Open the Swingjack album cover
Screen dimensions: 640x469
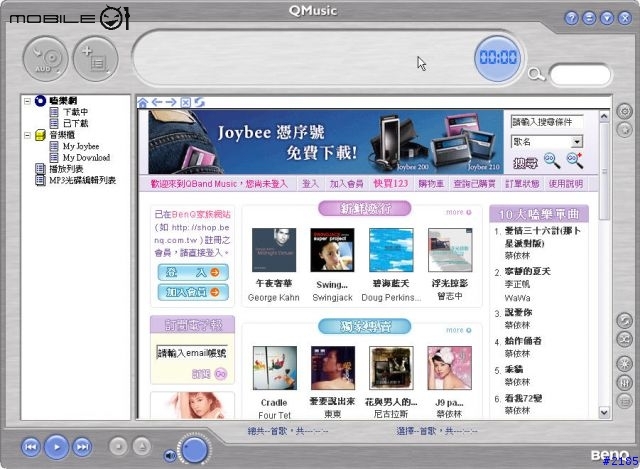(332, 250)
